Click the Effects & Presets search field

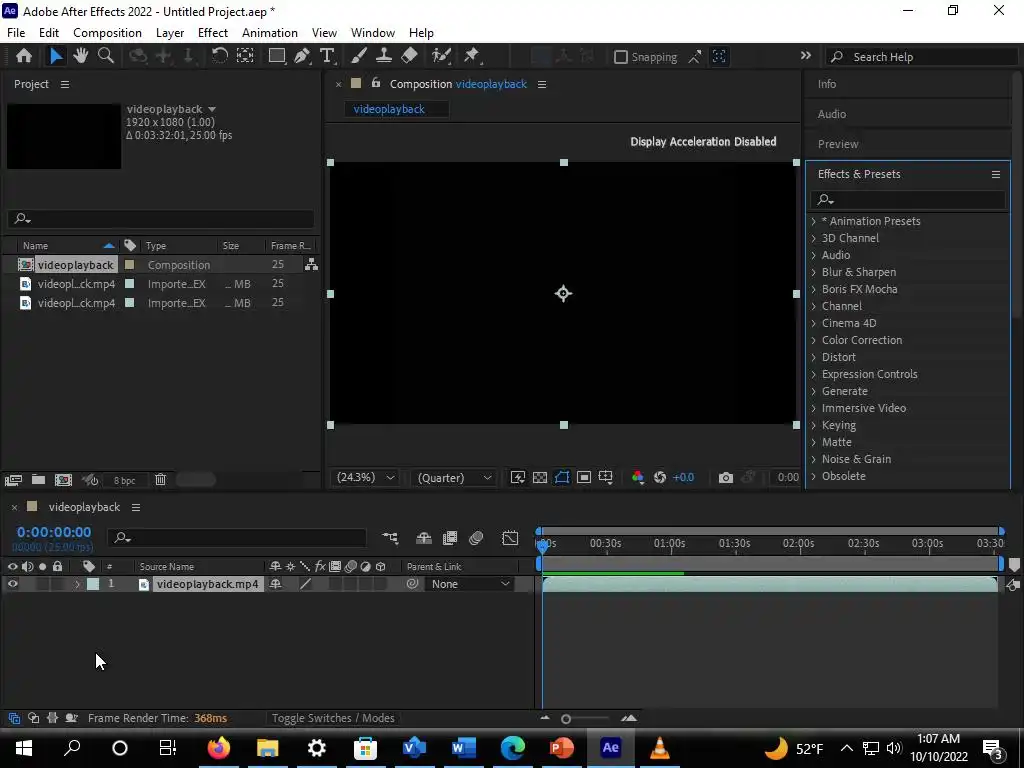coord(908,200)
